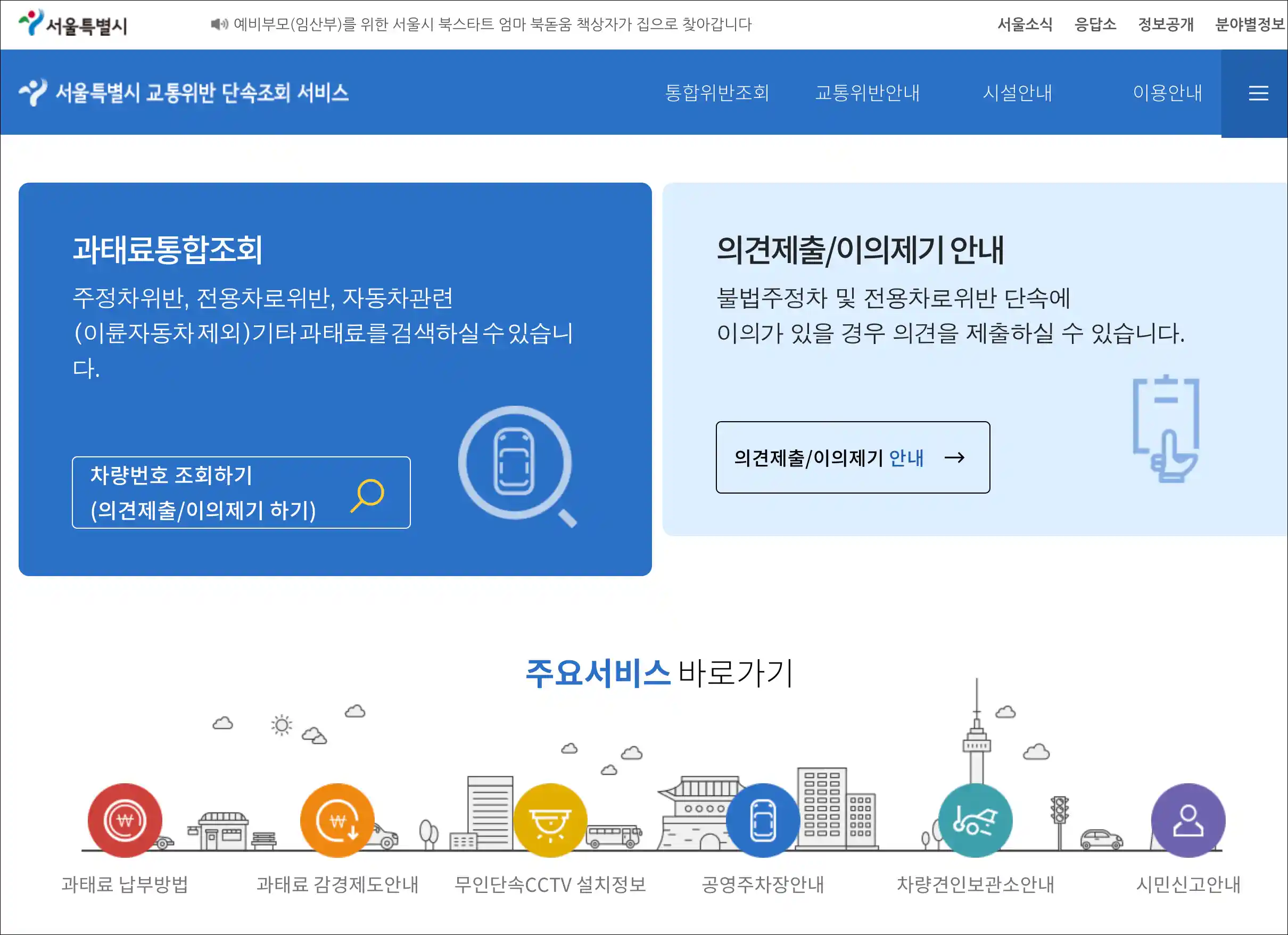
Task: Open the 이용안내 menu
Action: 1167,93
